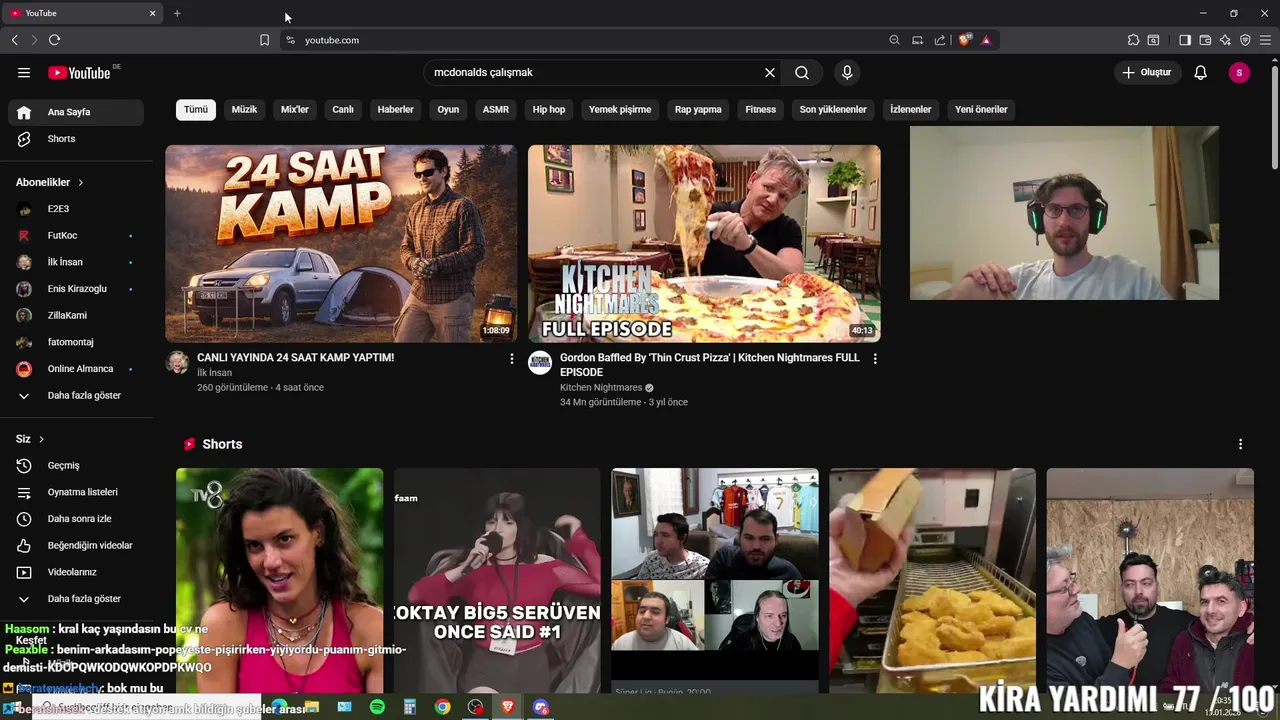The height and width of the screenshot is (720, 1280).
Task: Select the Müzik filter chip
Action: [x=244, y=109]
